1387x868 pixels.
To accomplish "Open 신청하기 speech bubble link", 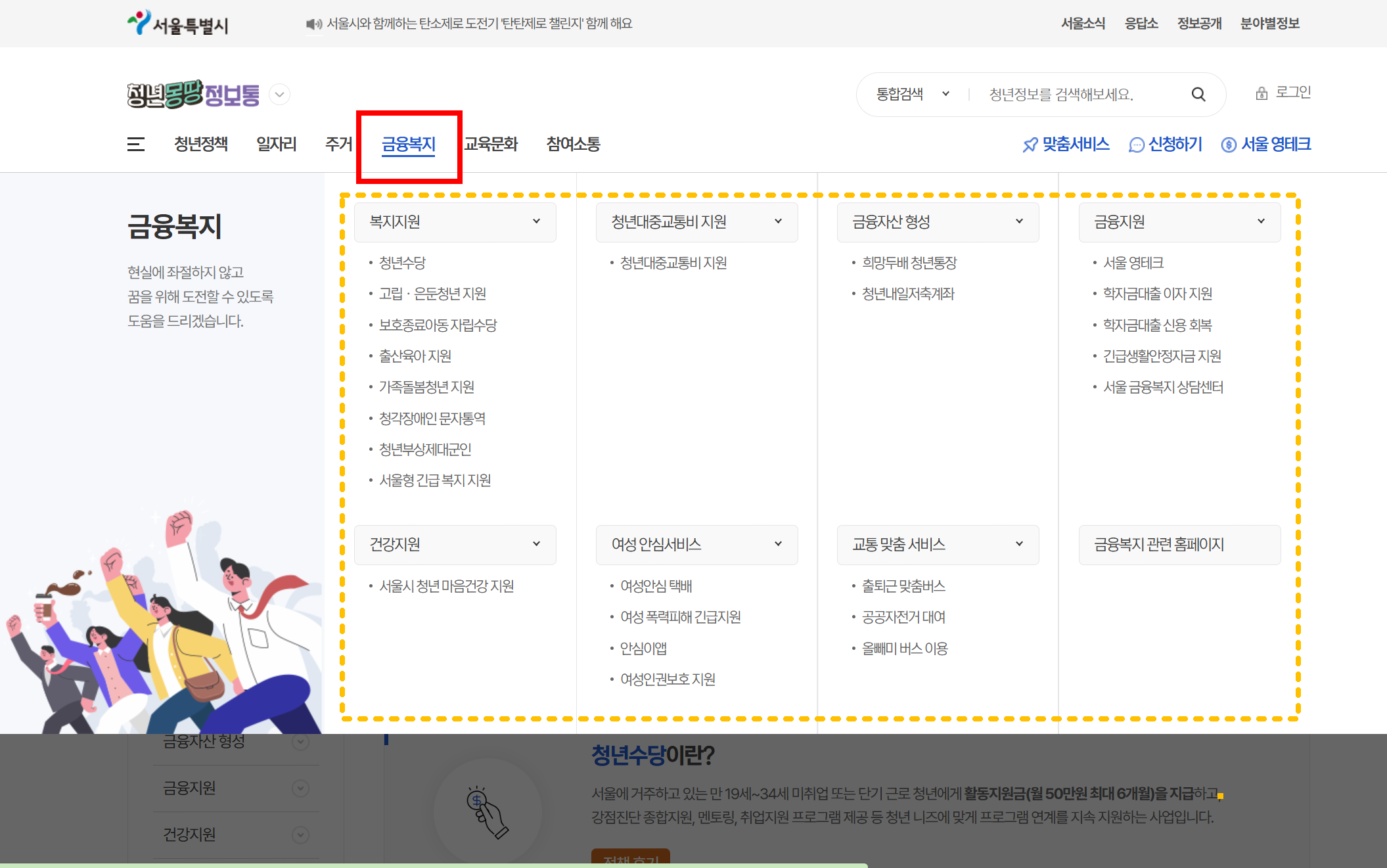I will 1165,144.
